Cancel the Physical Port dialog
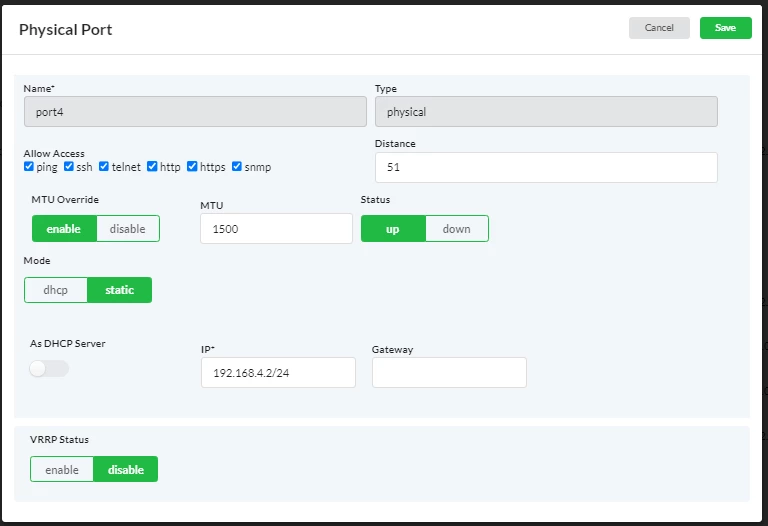Screen dimensions: 768x526 [659, 28]
